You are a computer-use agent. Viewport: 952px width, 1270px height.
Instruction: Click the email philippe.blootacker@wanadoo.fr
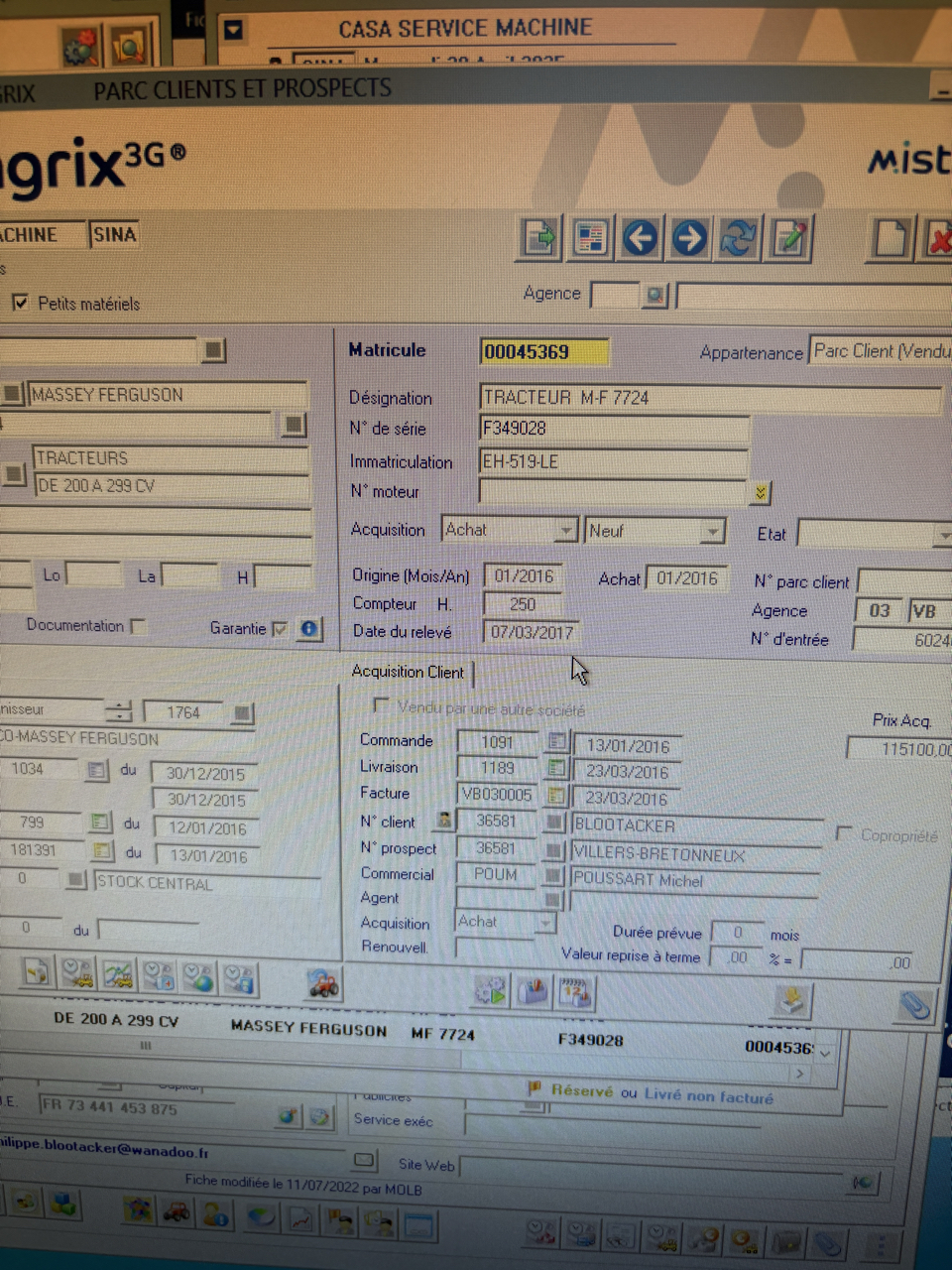click(x=104, y=1148)
